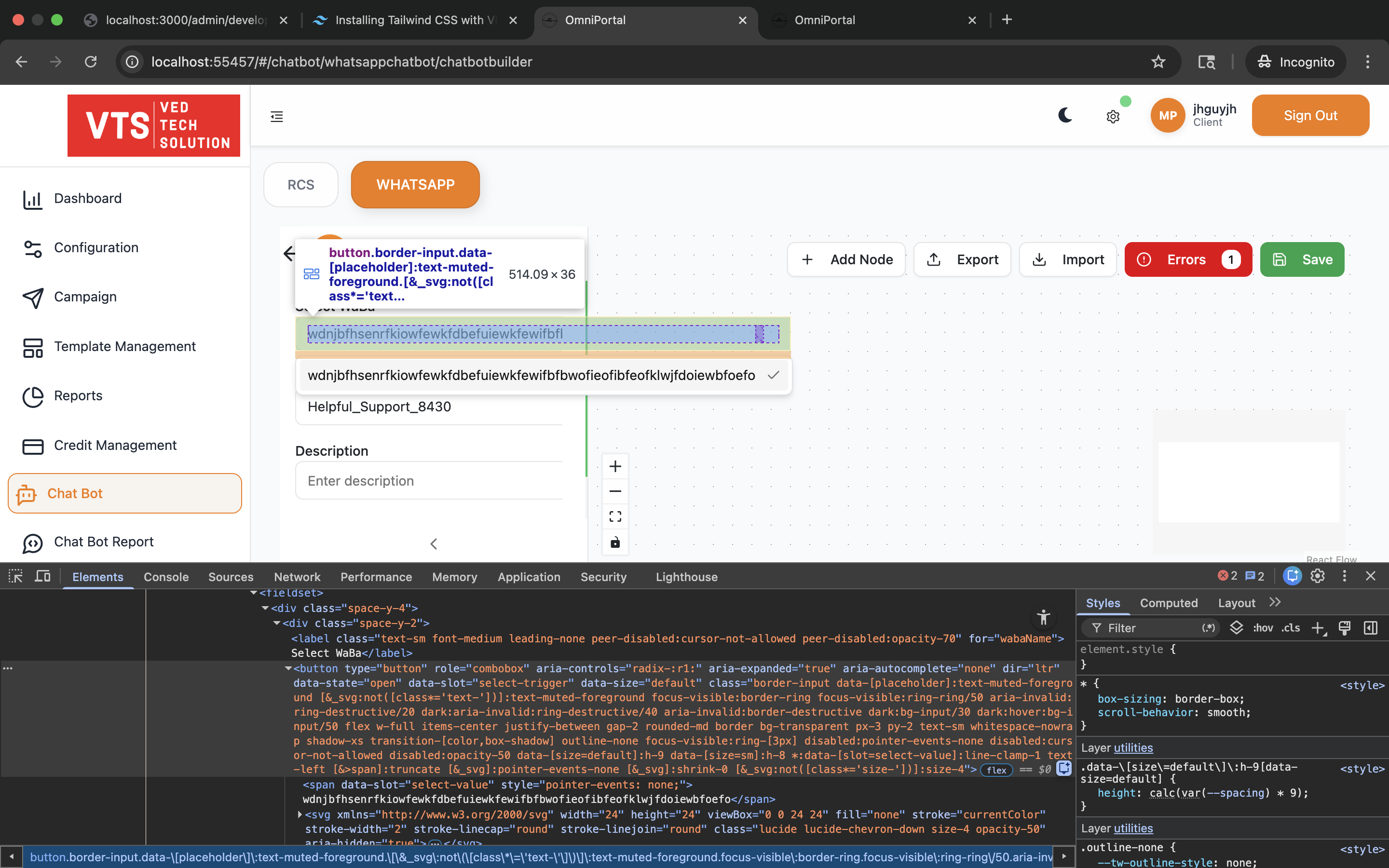Click React Flow zoom in button
This screenshot has height=868, width=1389.
615,466
